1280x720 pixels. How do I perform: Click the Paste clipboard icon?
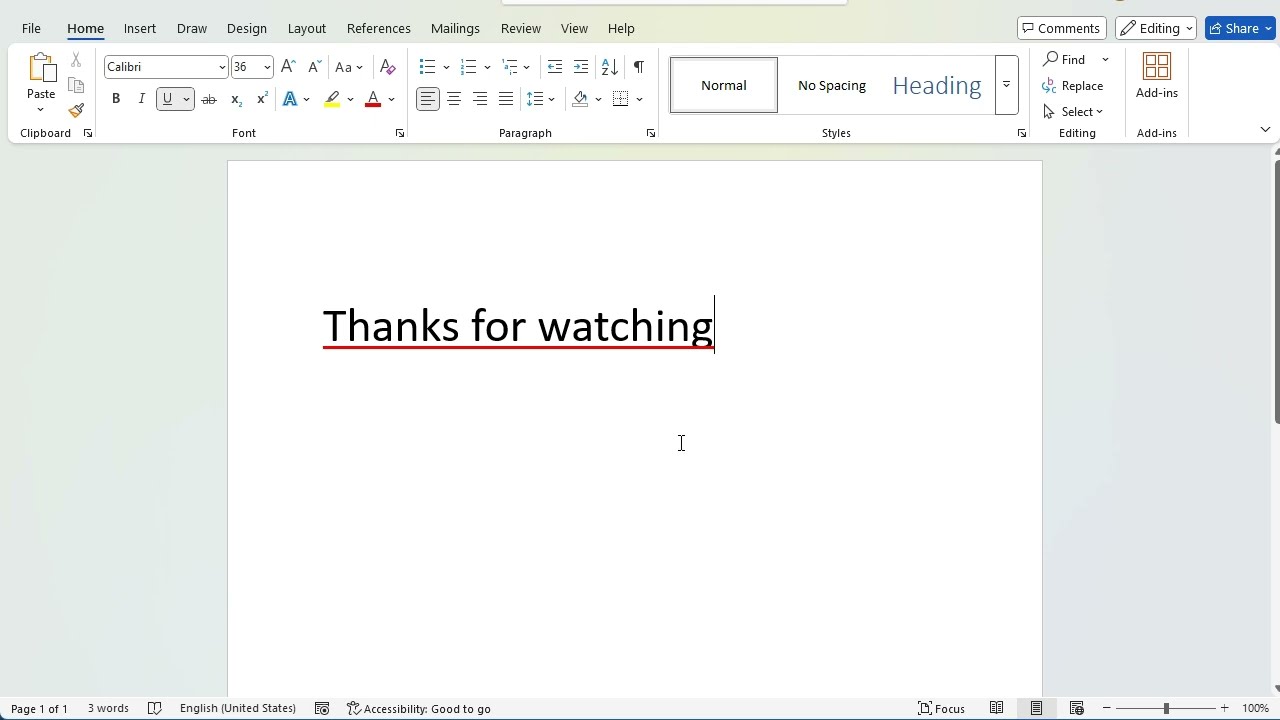[x=41, y=69]
